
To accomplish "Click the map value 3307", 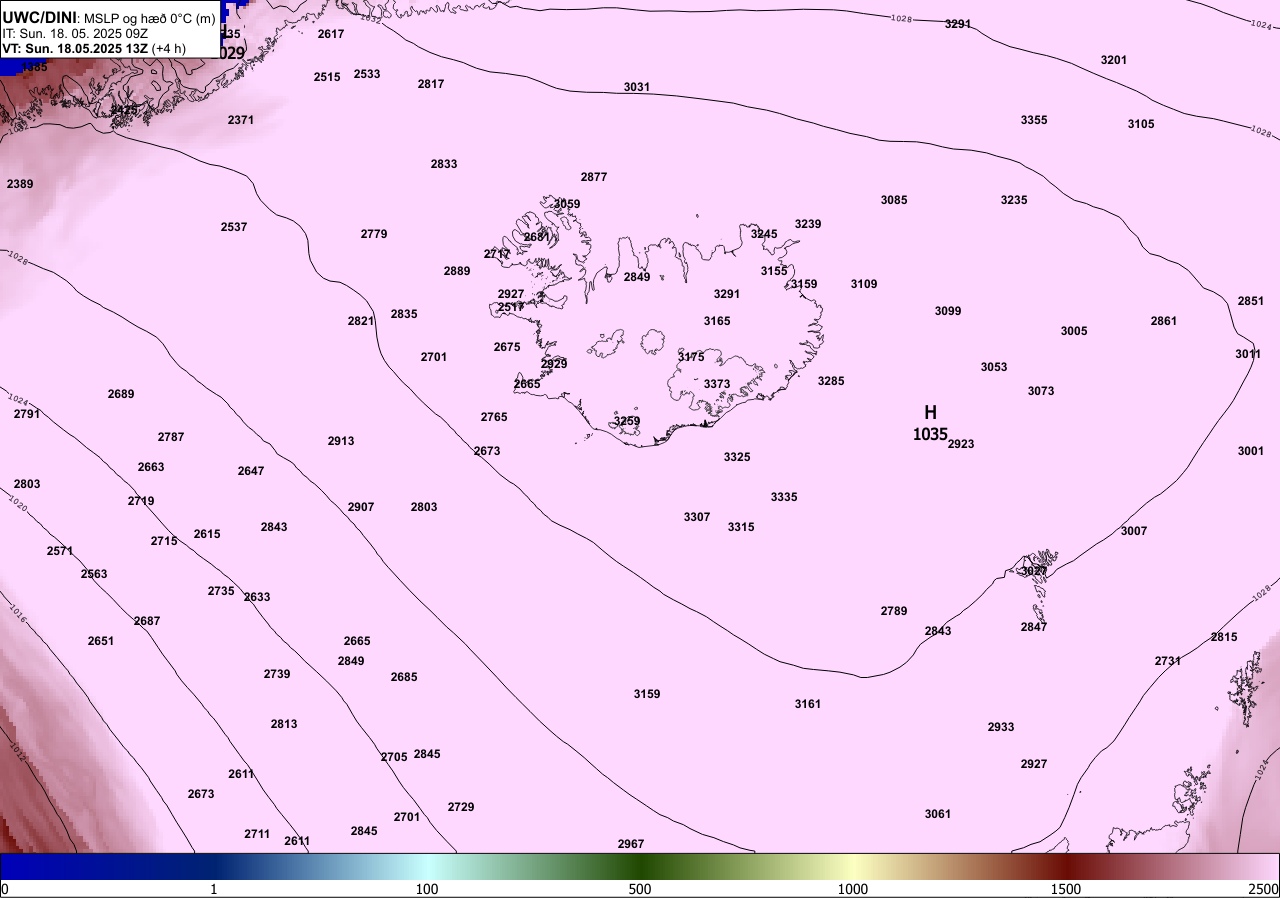I will (x=697, y=517).
